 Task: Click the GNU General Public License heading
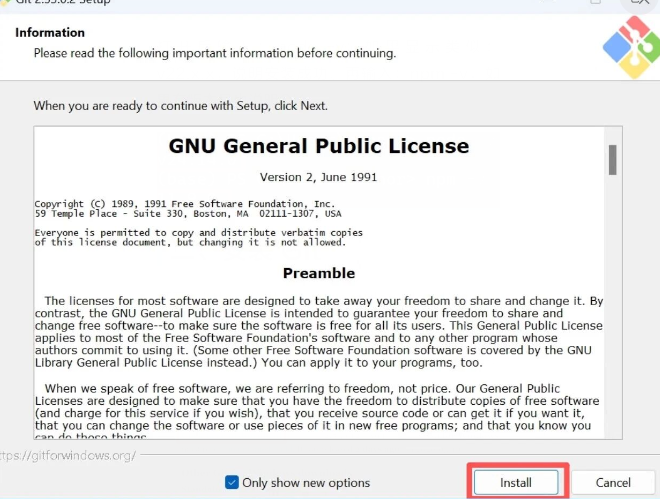318,146
